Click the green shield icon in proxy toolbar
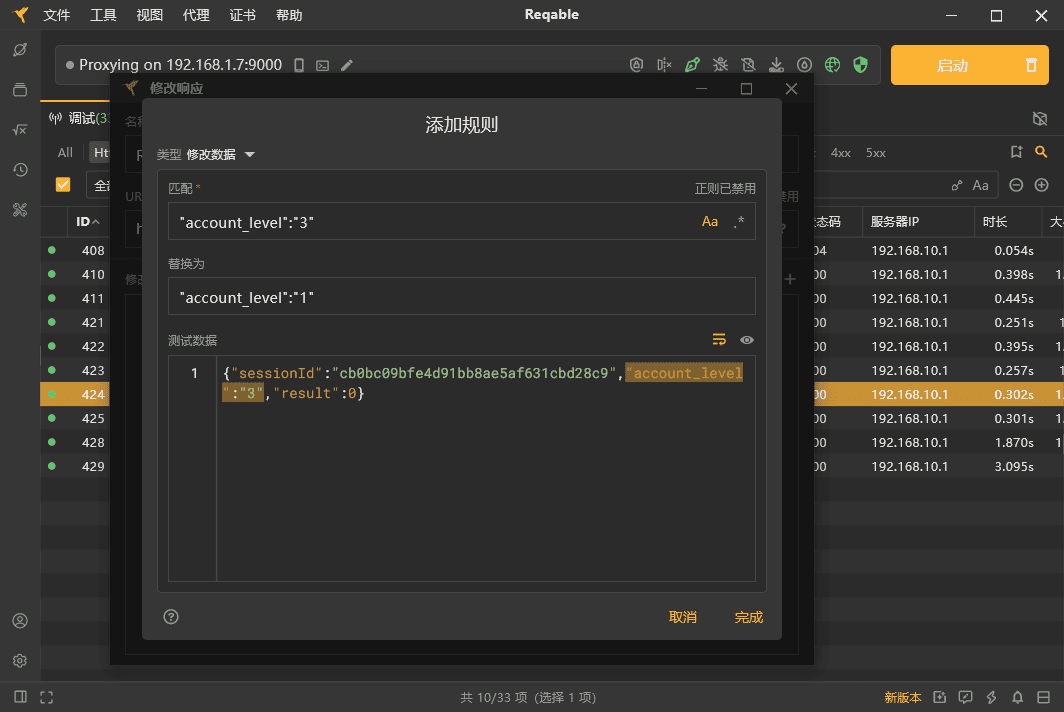Screen dimensions: 1064x712 pyautogui.click(x=860, y=65)
